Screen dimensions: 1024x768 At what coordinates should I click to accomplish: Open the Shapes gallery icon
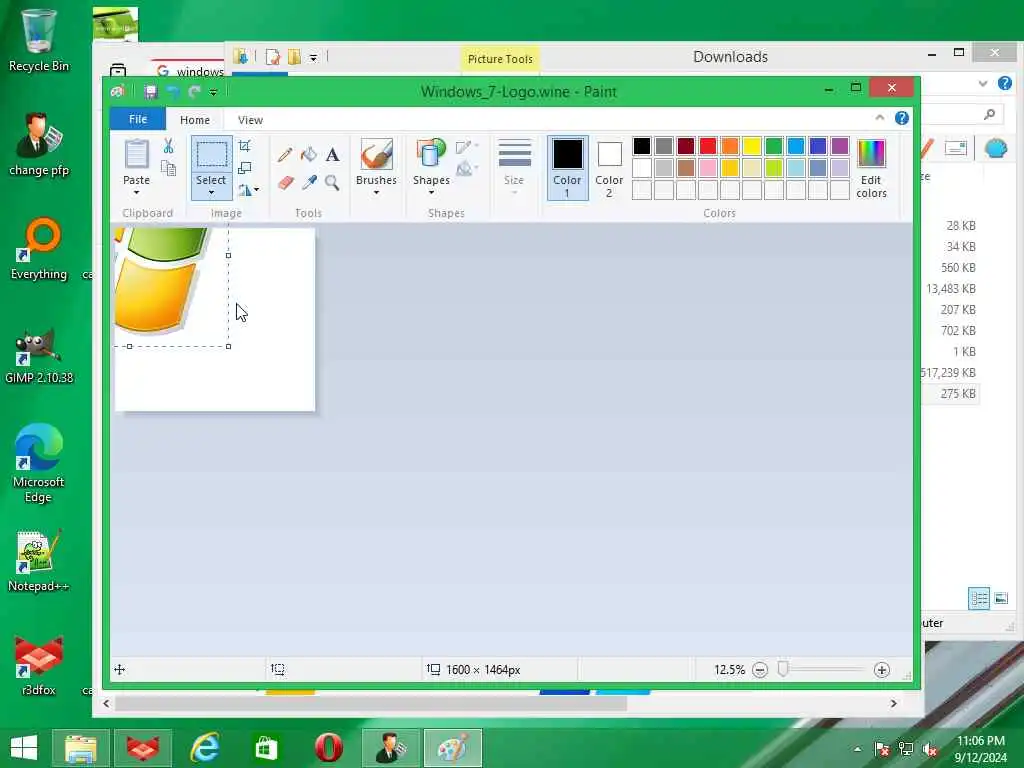[431, 154]
